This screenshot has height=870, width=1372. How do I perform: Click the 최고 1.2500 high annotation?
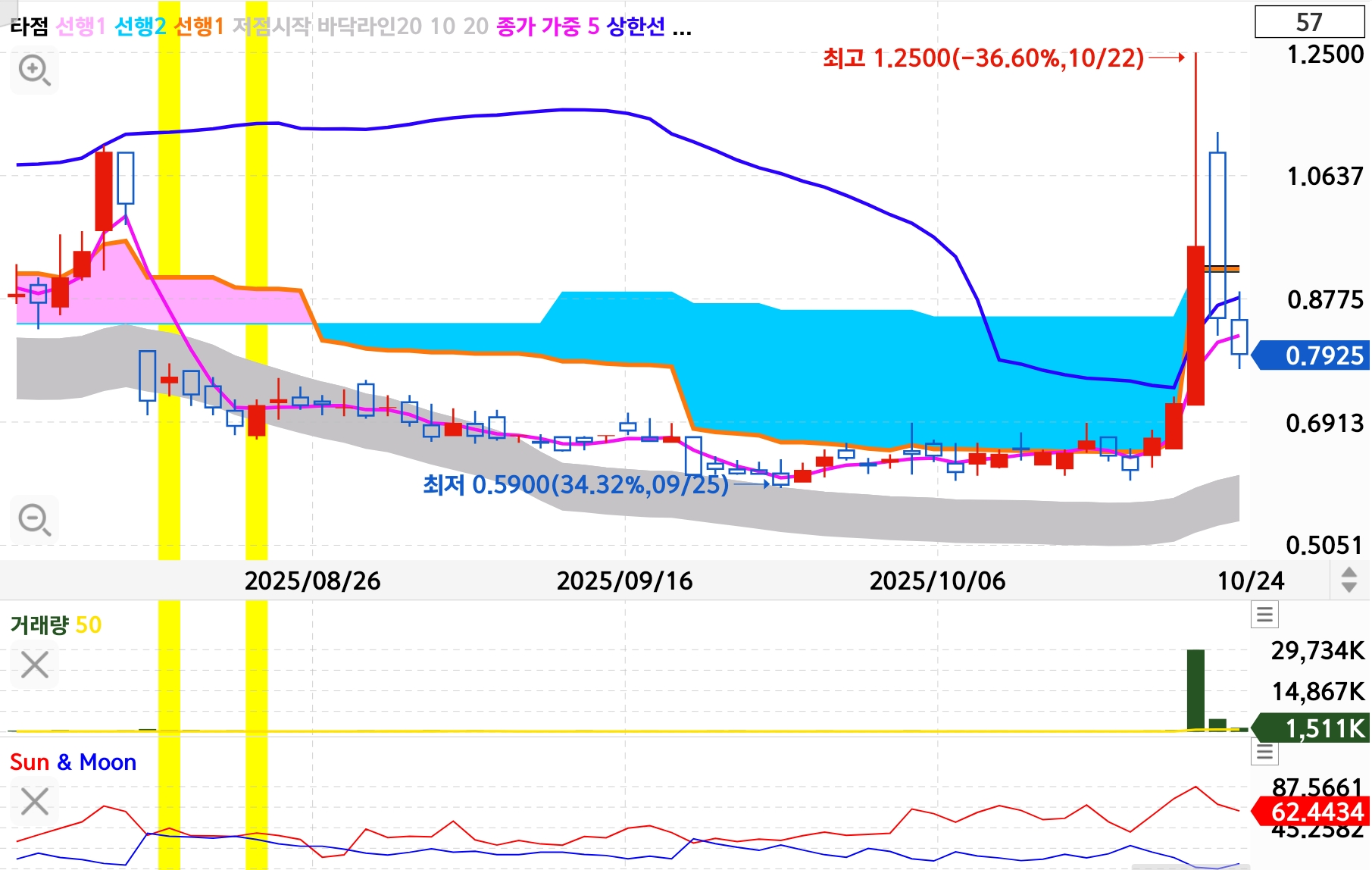pyautogui.click(x=983, y=58)
